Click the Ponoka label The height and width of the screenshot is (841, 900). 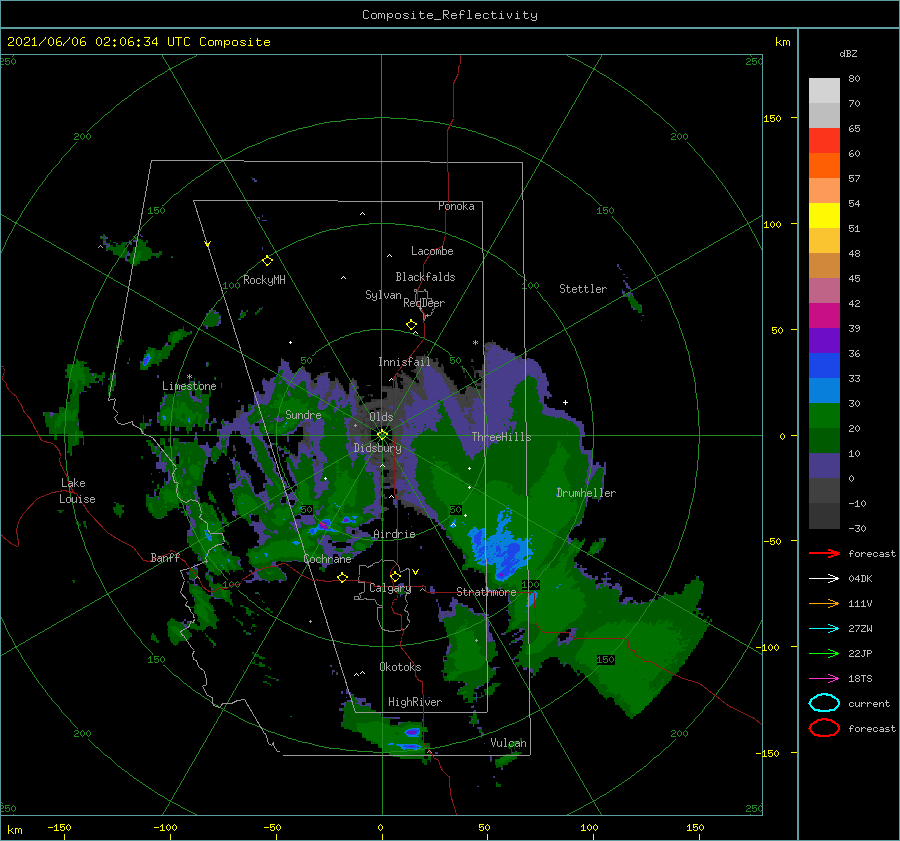(456, 206)
